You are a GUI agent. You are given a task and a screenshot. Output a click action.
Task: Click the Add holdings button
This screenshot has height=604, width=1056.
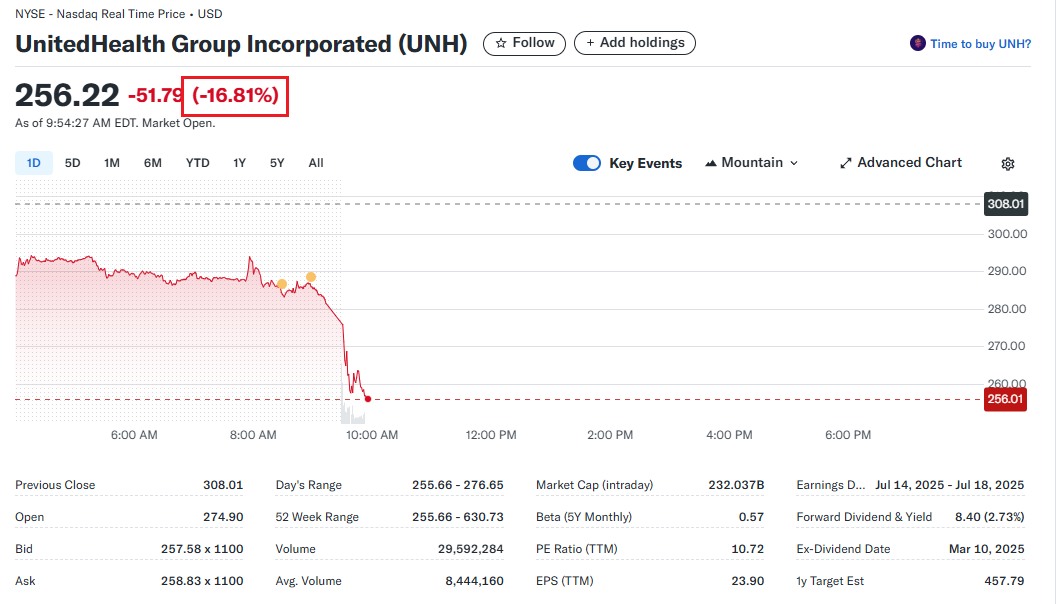(x=635, y=43)
